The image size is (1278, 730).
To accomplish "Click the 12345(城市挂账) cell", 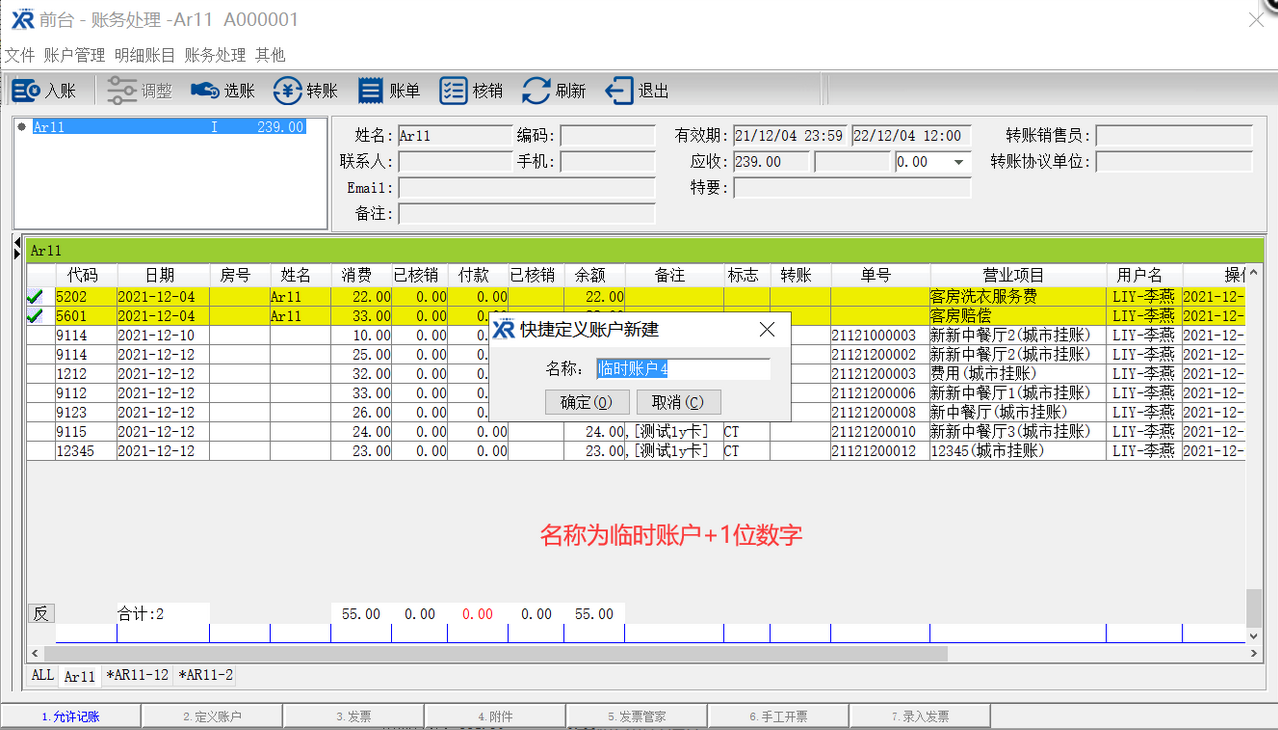I will [1018, 451].
